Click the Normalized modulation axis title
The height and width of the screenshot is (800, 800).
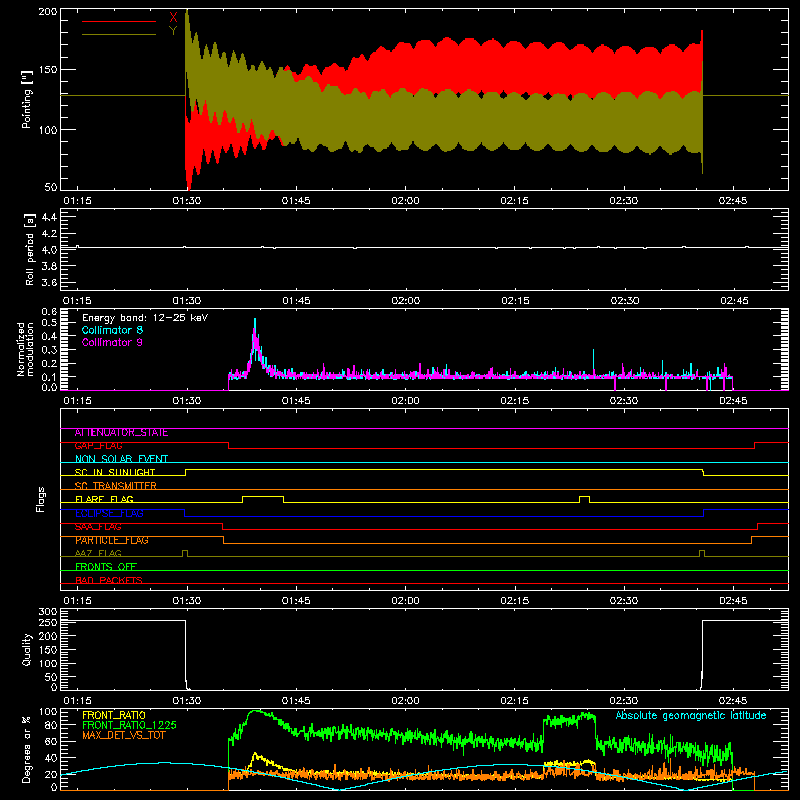click(25, 349)
